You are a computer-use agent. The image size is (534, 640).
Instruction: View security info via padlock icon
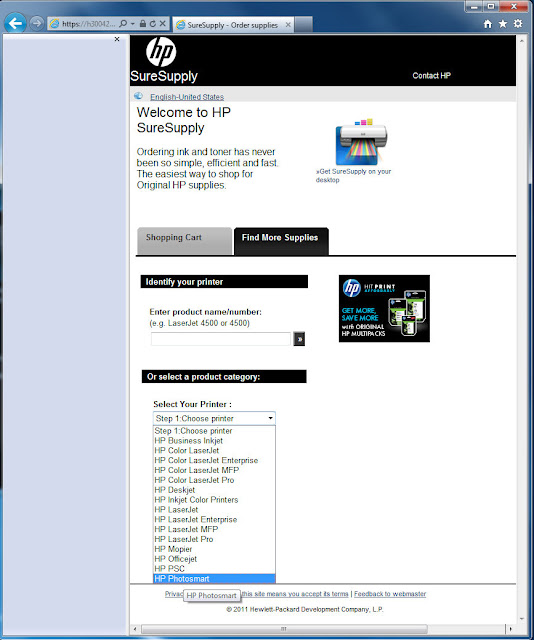[x=143, y=24]
